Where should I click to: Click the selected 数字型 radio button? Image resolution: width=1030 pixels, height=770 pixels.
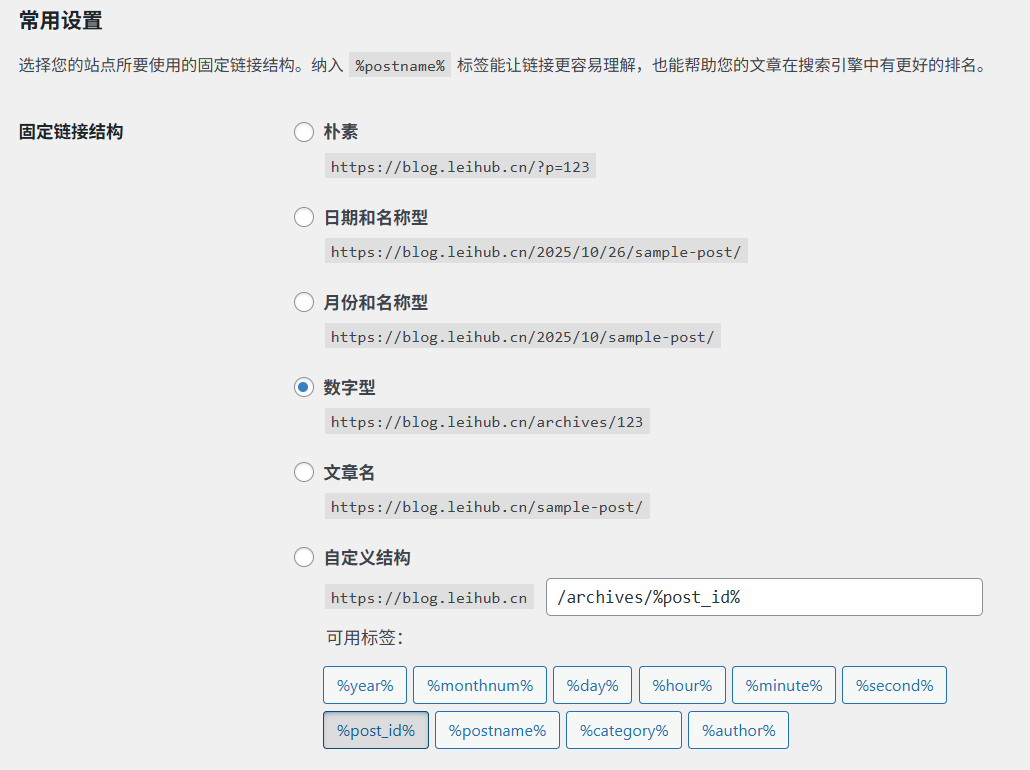(304, 387)
